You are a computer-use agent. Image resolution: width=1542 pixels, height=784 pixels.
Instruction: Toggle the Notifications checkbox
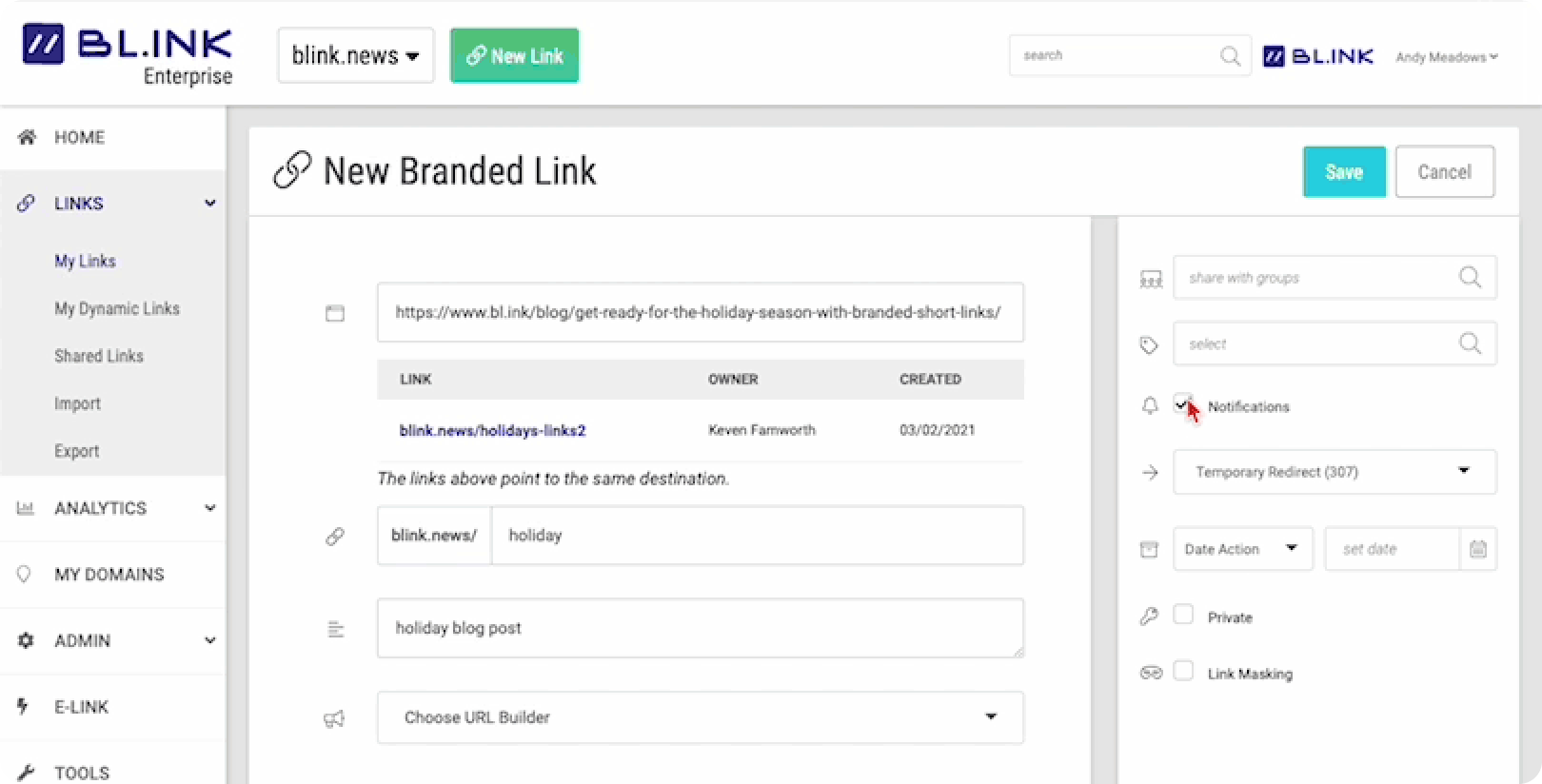[x=1182, y=402]
